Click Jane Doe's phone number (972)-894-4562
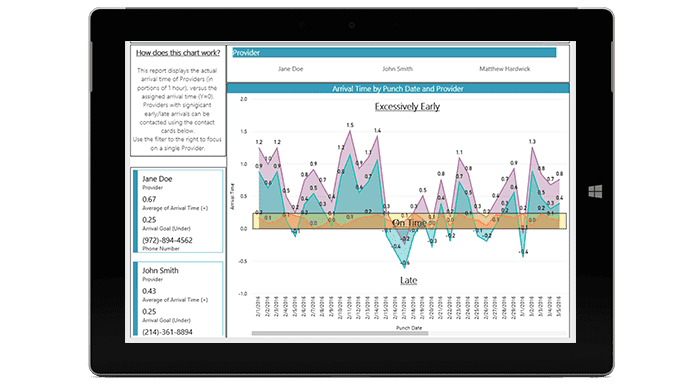Image resolution: width=690 pixels, height=390 pixels. click(x=167, y=240)
